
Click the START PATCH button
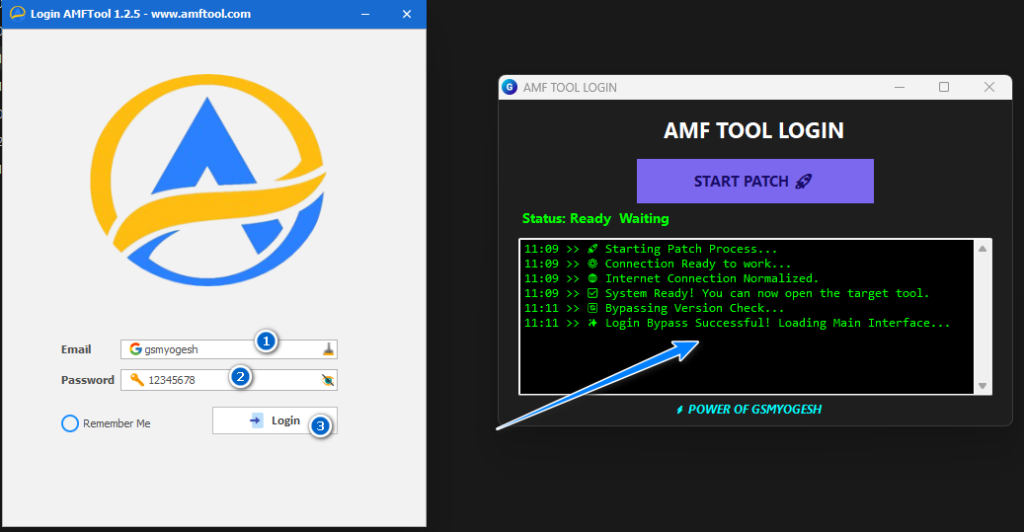point(755,181)
